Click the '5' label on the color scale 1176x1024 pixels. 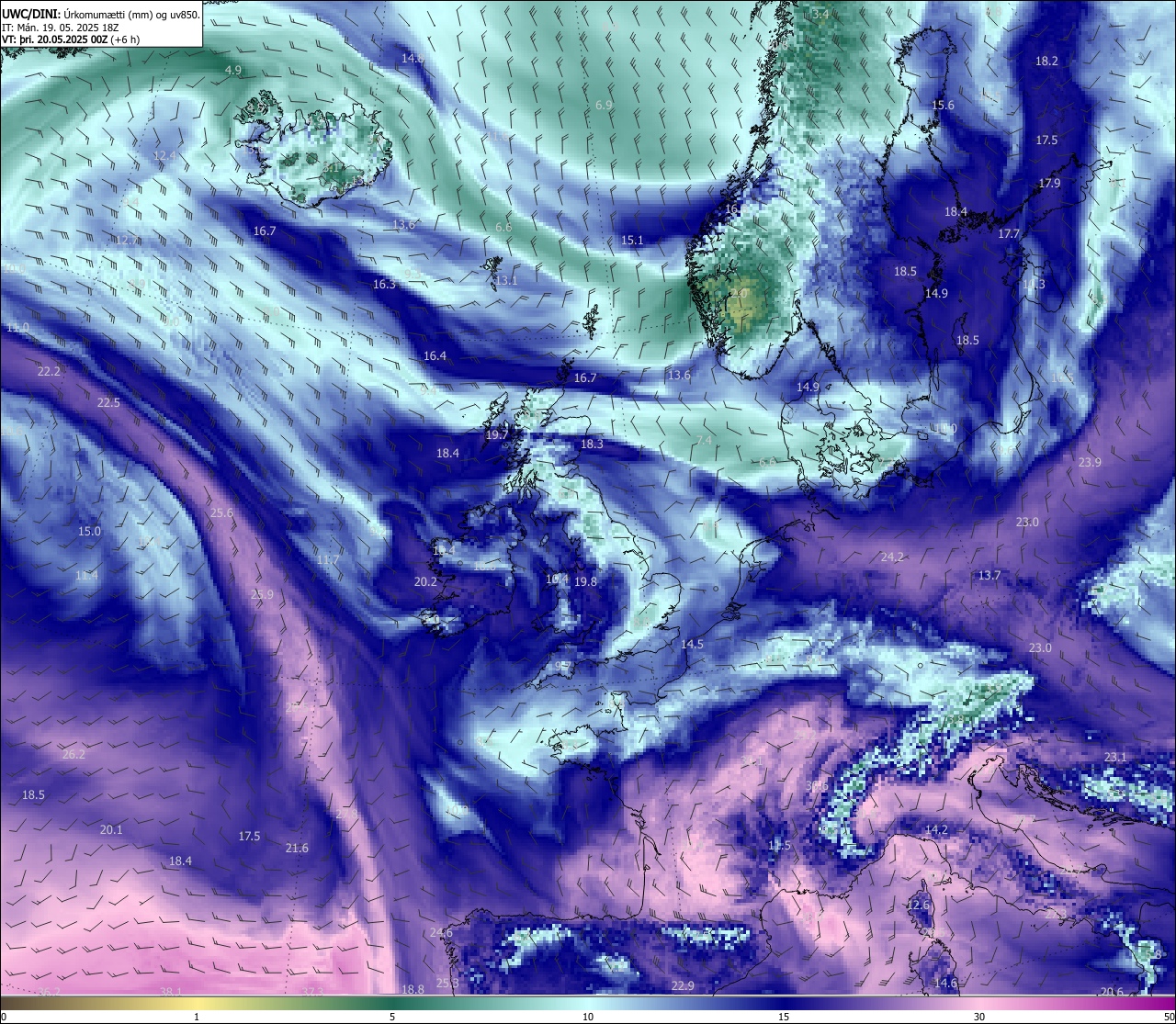(x=392, y=1018)
